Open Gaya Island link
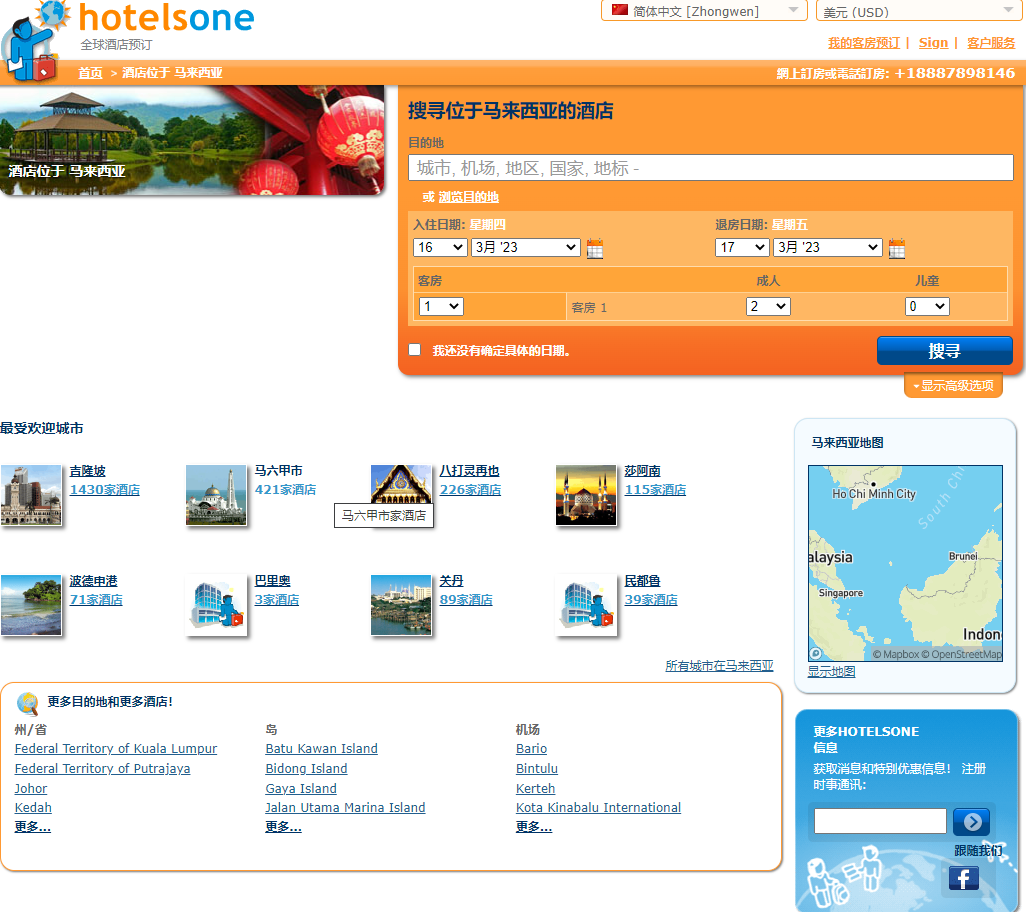Viewport: 1026px width, 912px height. coord(301,788)
